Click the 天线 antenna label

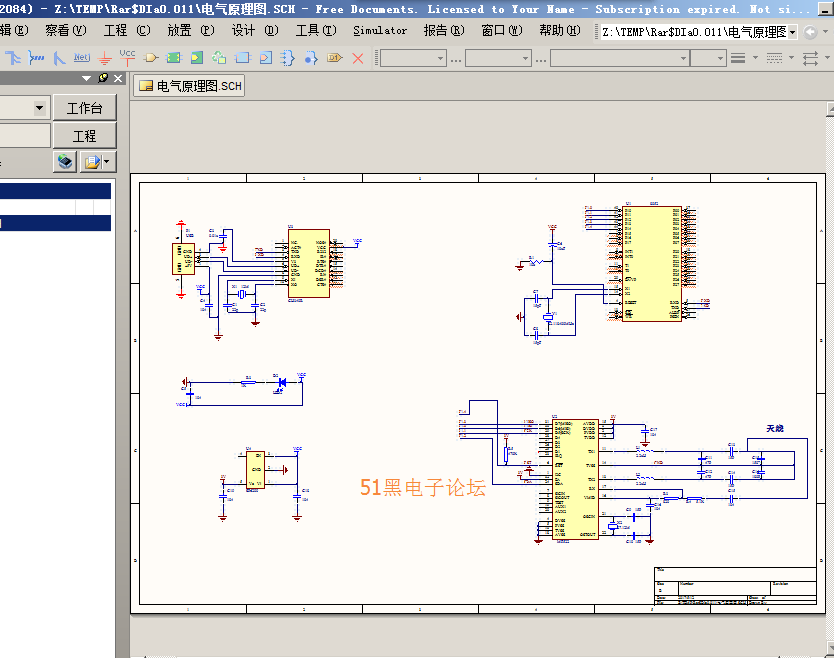(774, 428)
